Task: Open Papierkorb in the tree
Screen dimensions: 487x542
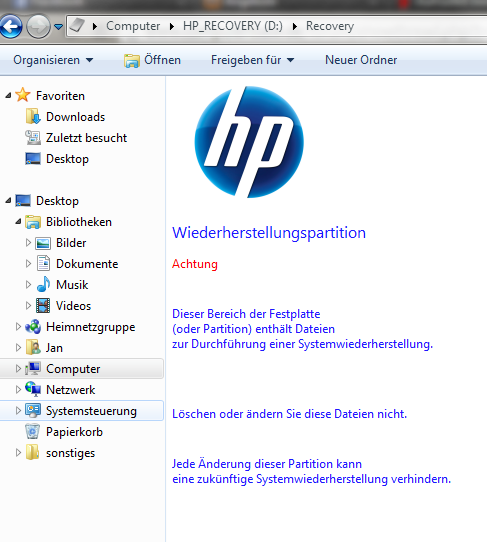Action: (74, 432)
